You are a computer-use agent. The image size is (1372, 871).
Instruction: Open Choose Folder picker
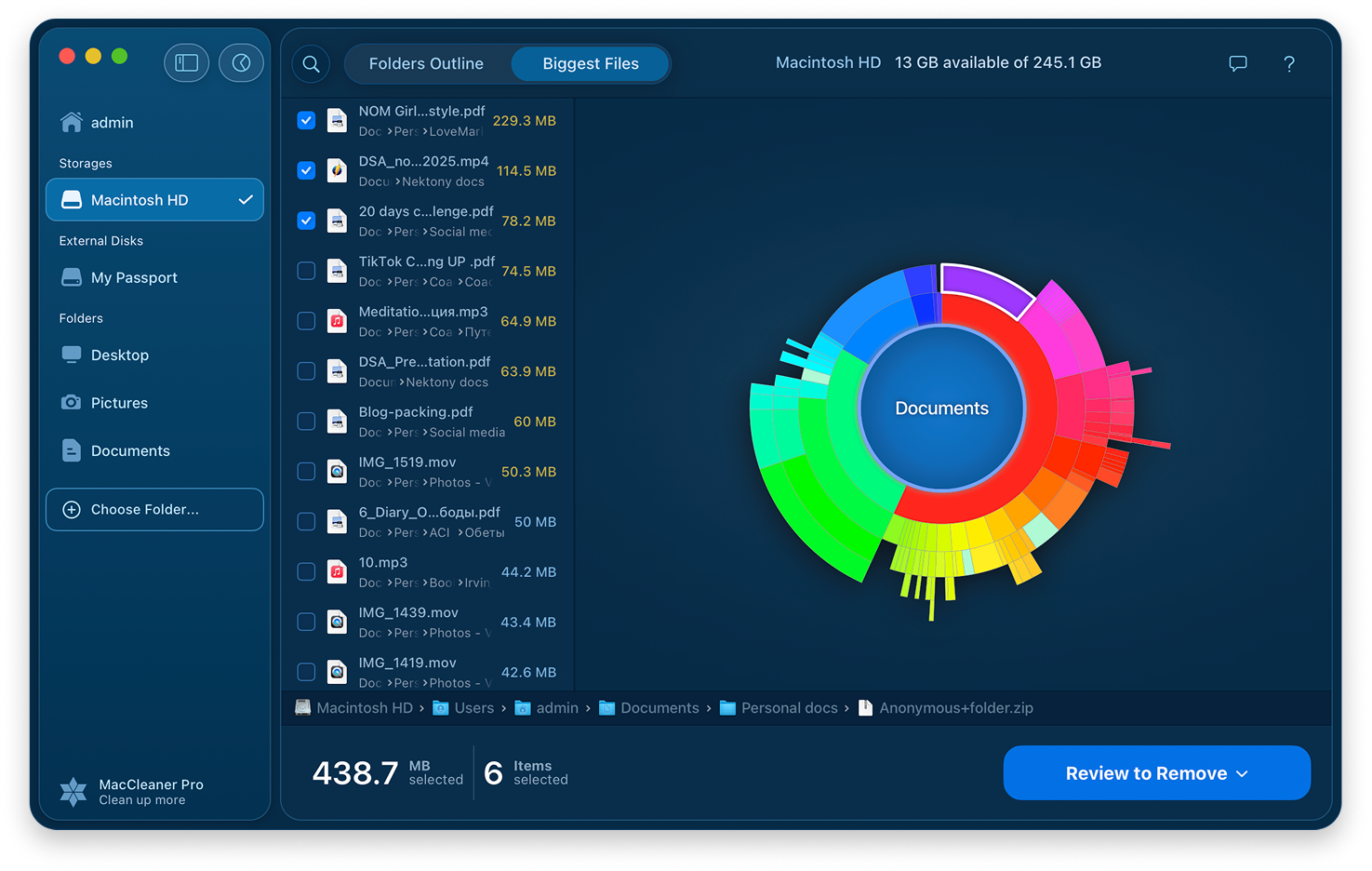pyautogui.click(x=154, y=510)
